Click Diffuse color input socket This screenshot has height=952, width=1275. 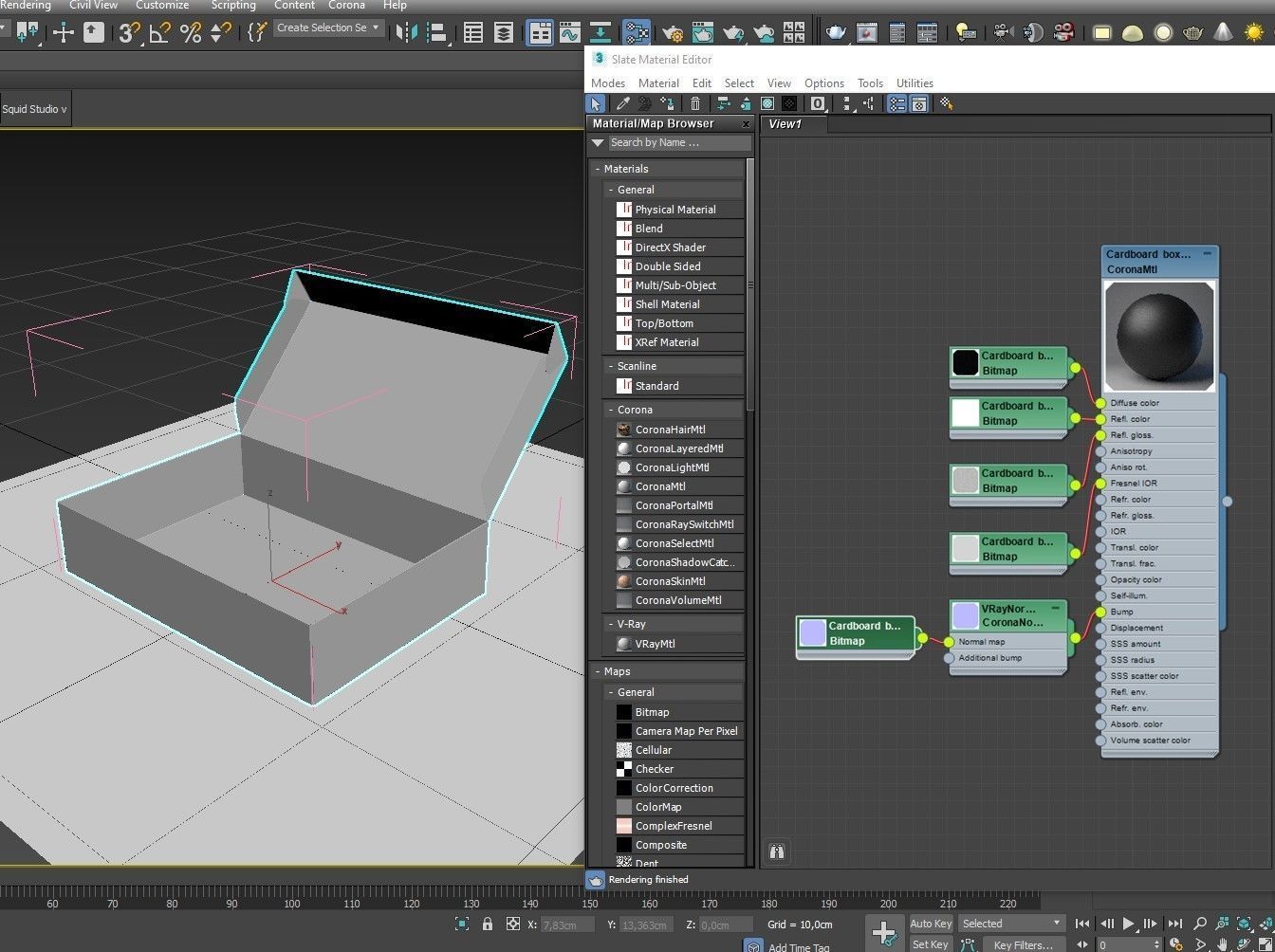(1100, 403)
